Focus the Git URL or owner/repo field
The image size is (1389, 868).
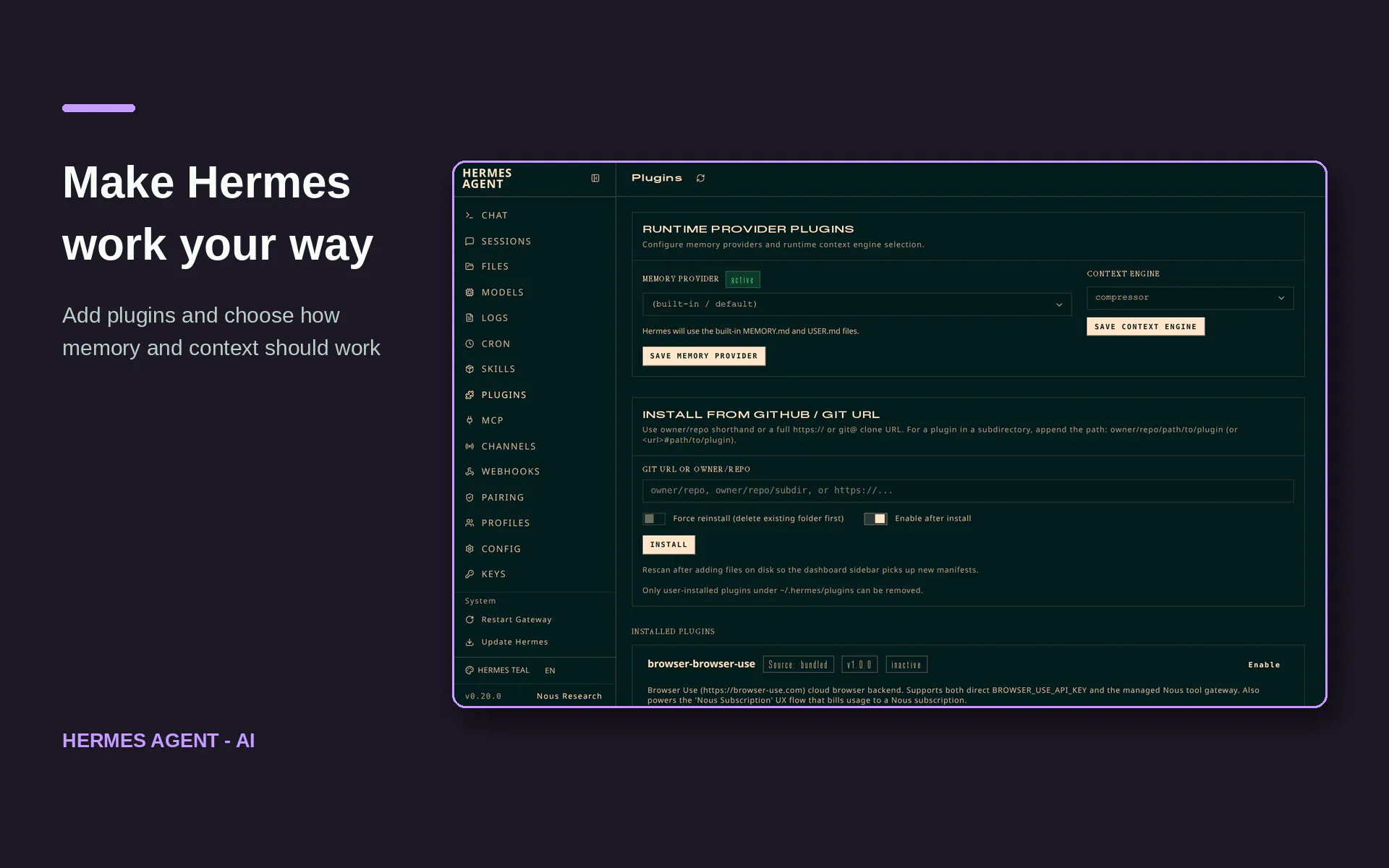point(968,491)
